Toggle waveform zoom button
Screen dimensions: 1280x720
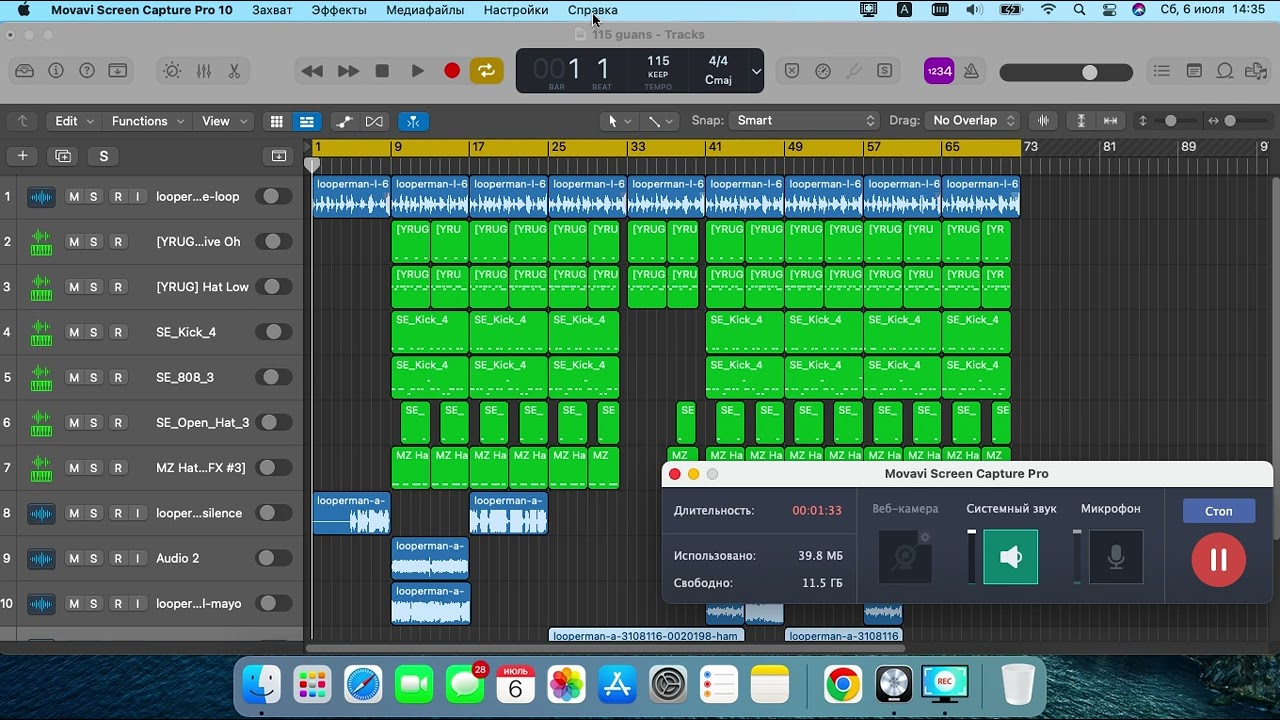1044,121
